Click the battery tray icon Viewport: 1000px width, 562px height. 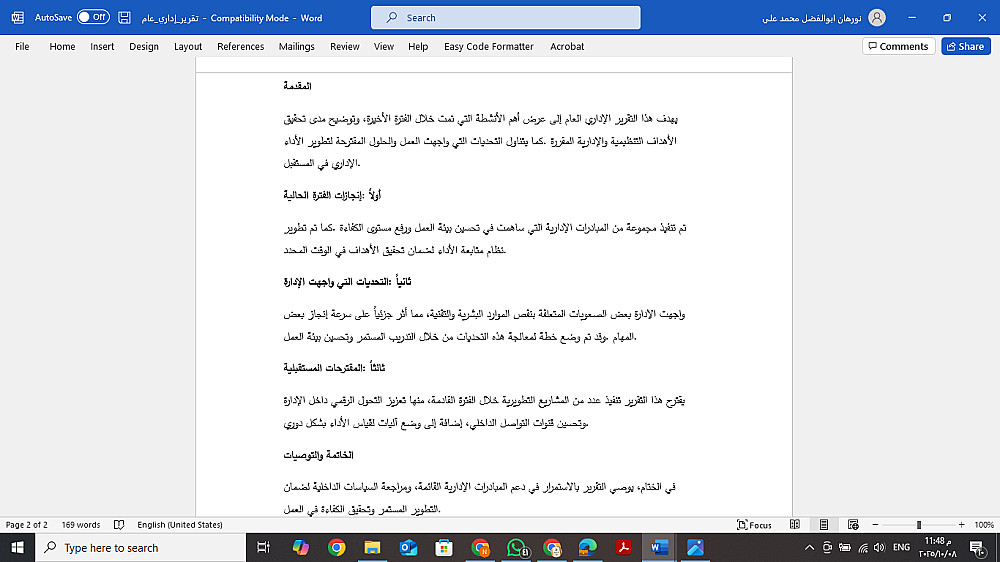pyautogui.click(x=845, y=547)
